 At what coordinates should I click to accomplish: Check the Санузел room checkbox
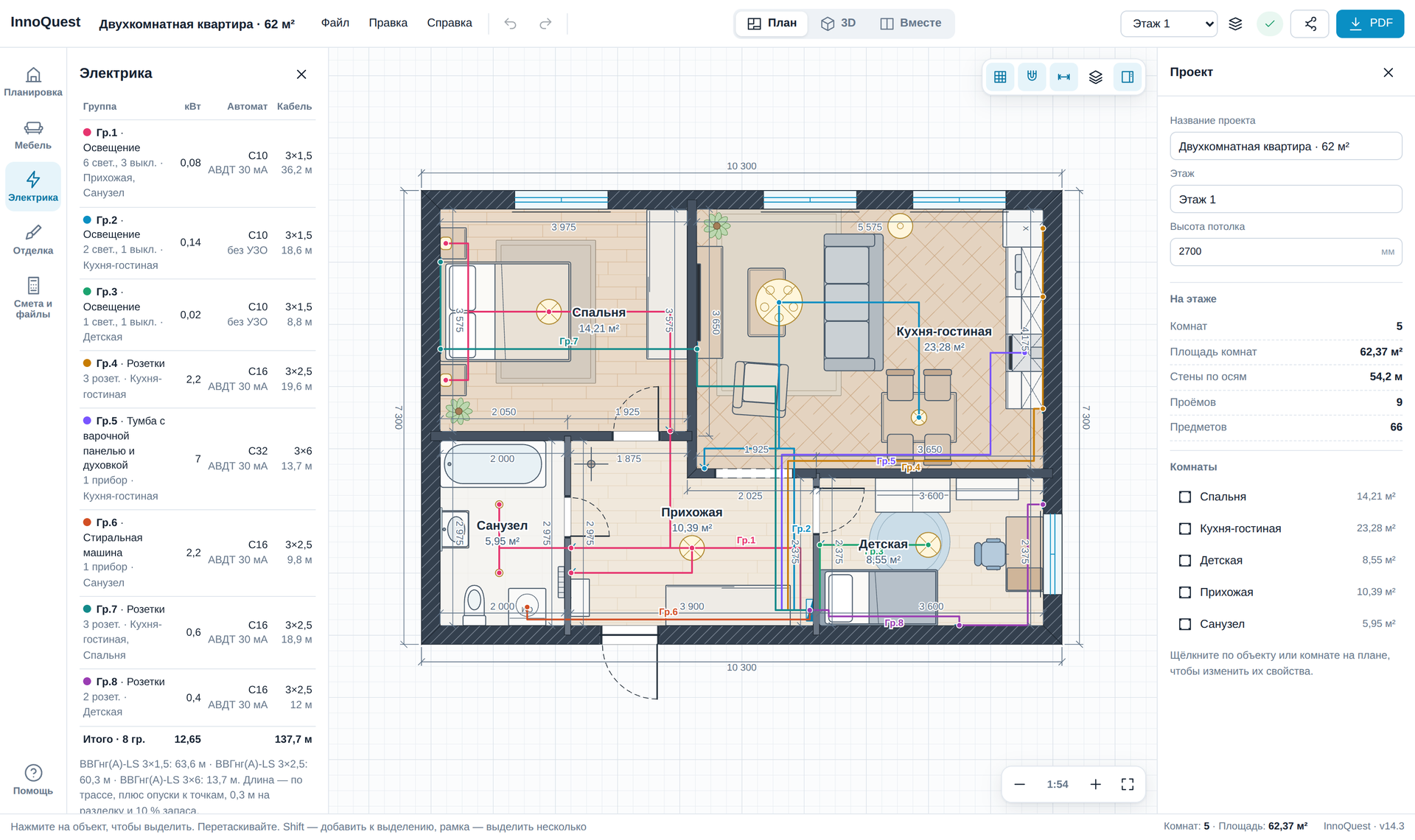click(x=1185, y=624)
